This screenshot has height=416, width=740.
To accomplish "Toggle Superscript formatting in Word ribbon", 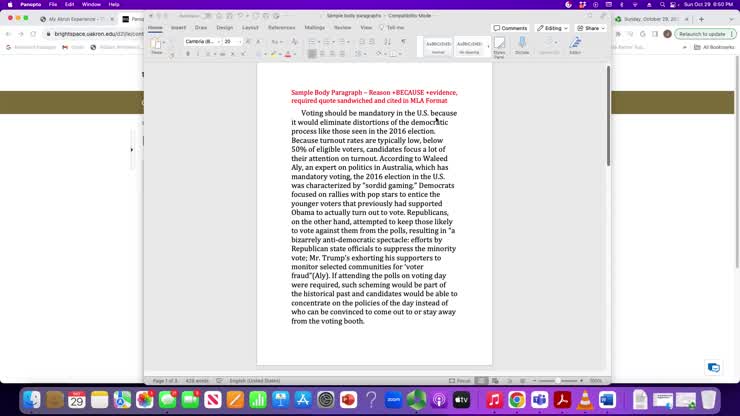I will coord(243,54).
